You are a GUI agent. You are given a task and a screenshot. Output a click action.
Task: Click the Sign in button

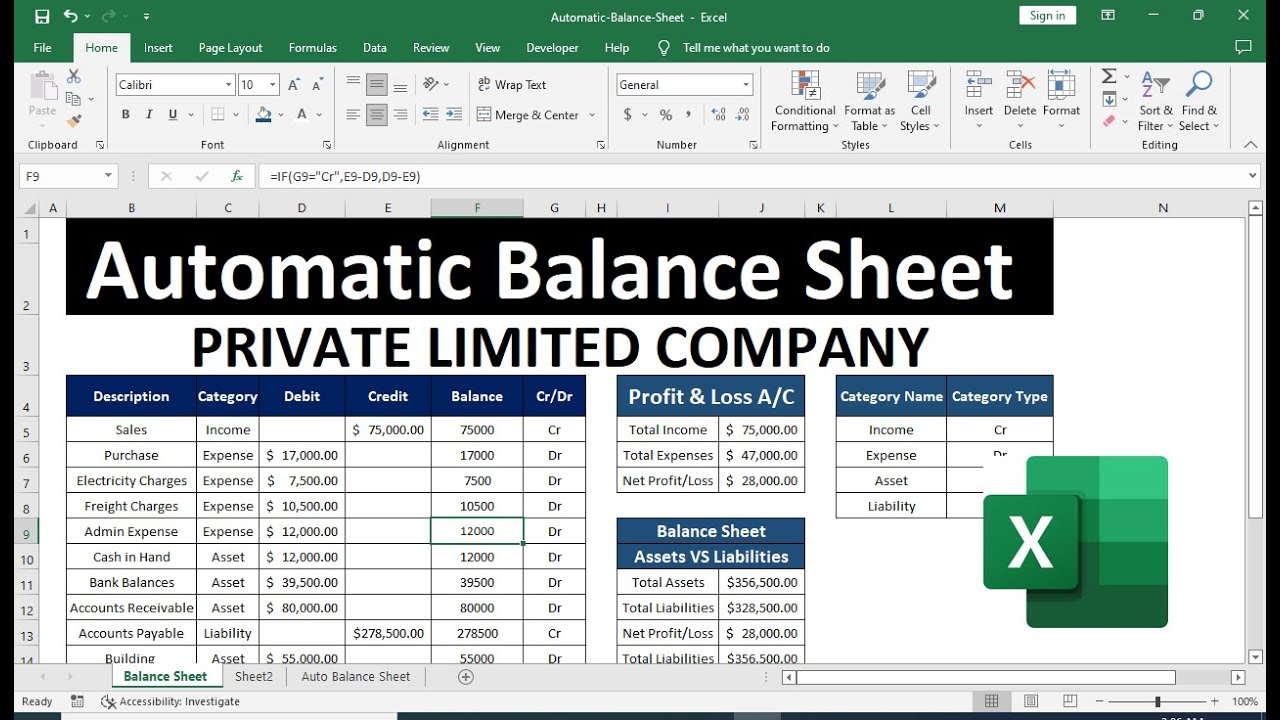(1047, 15)
